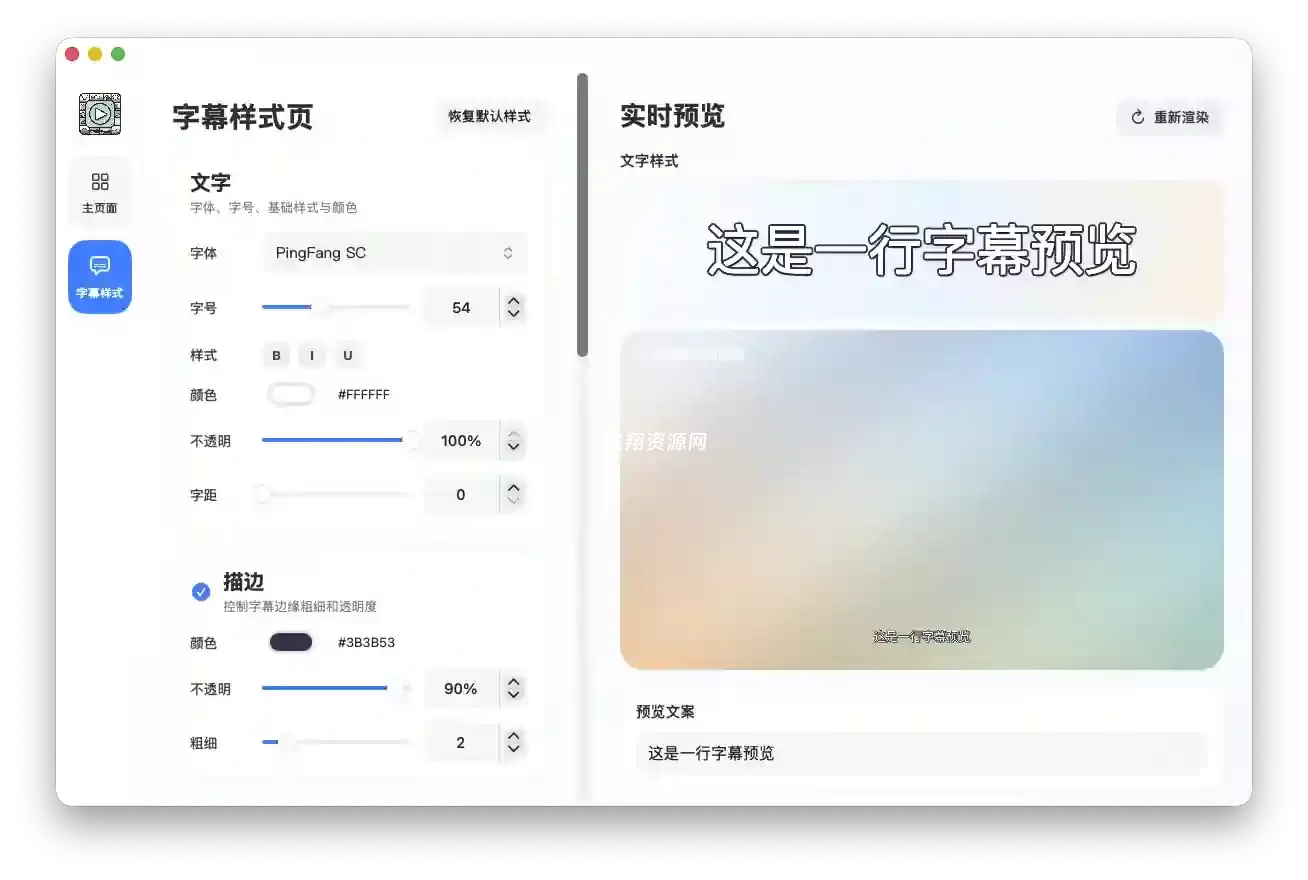Click the 预览文案 text input field

pyautogui.click(x=922, y=753)
